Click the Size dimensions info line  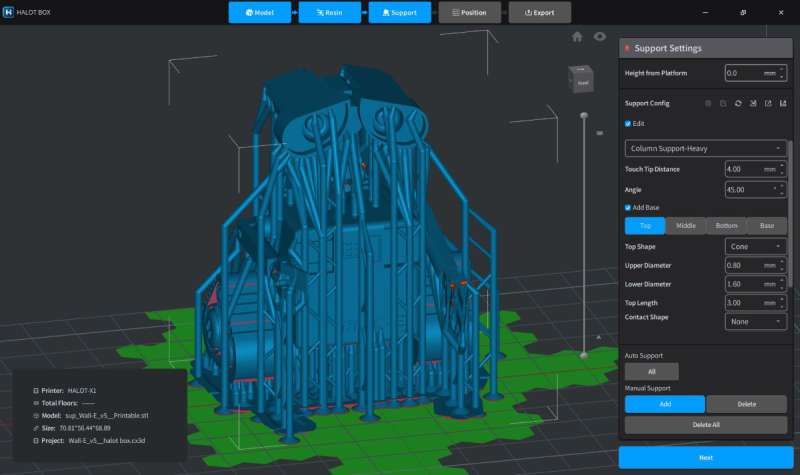[72, 428]
